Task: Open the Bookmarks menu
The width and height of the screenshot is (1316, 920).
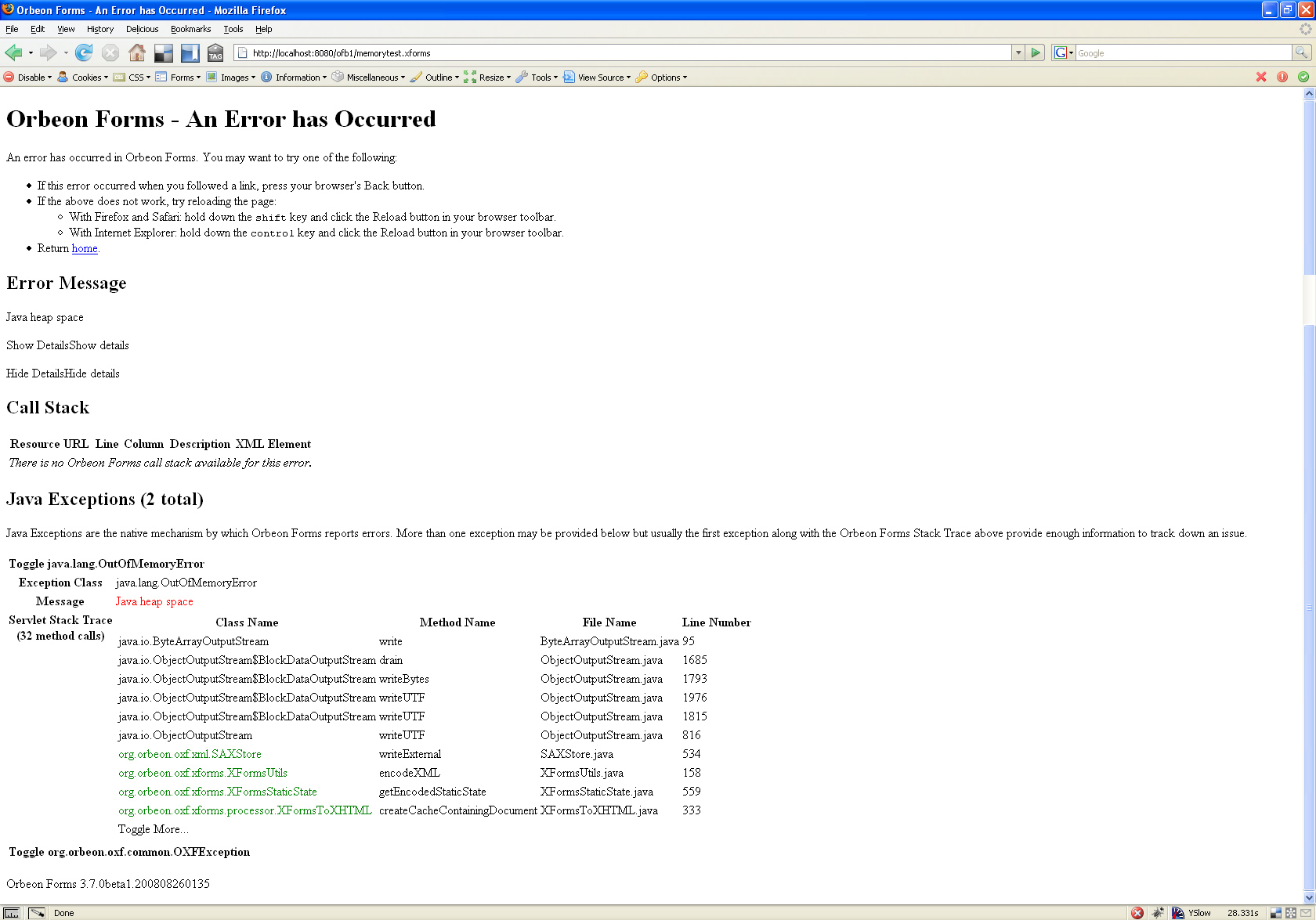Action: tap(190, 29)
